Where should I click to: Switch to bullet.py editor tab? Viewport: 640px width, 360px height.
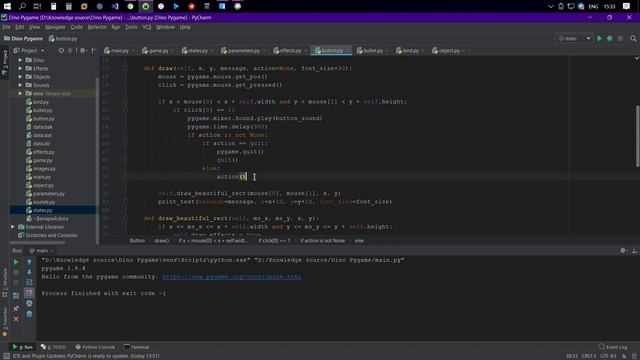coord(372,51)
